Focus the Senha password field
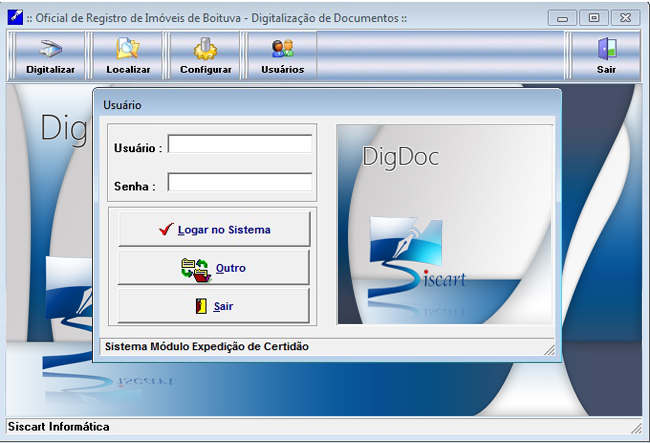This screenshot has height=443, width=650. pos(240,182)
